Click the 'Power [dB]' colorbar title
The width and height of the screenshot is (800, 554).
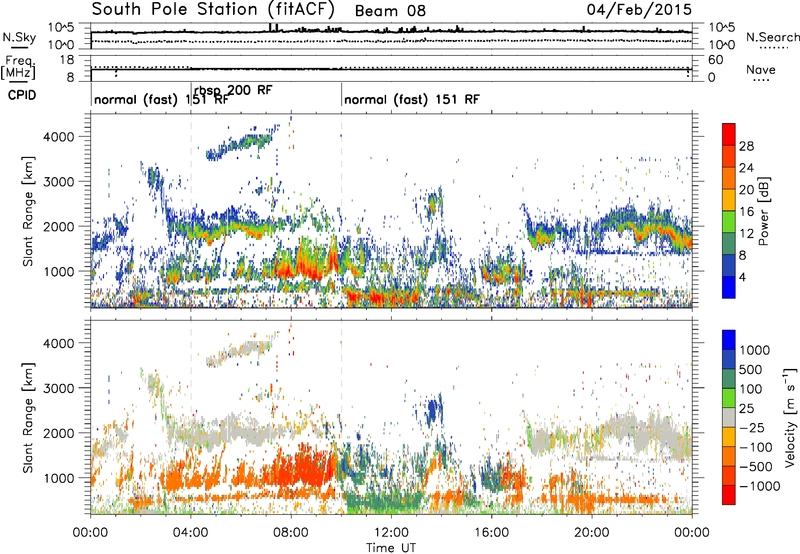[763, 211]
